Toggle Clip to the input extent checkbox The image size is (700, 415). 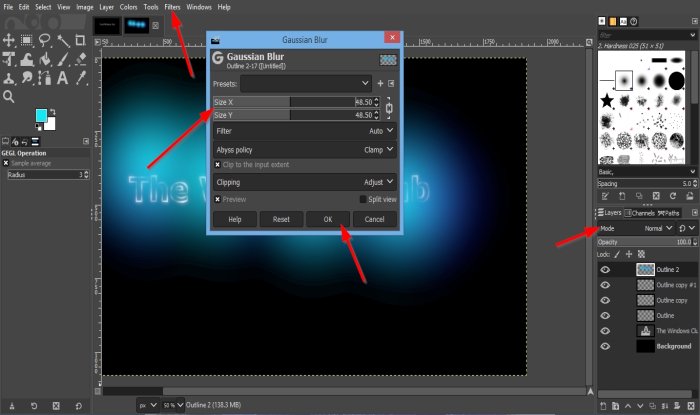[x=217, y=165]
